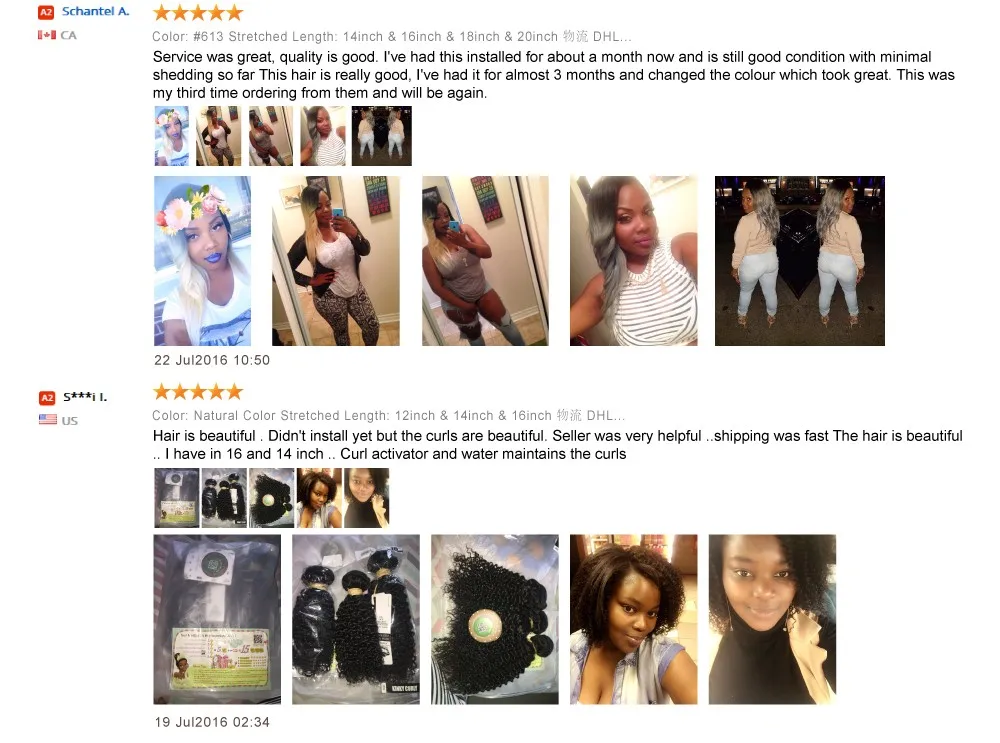
Task: Click the US flag icon
Action: 48,420
